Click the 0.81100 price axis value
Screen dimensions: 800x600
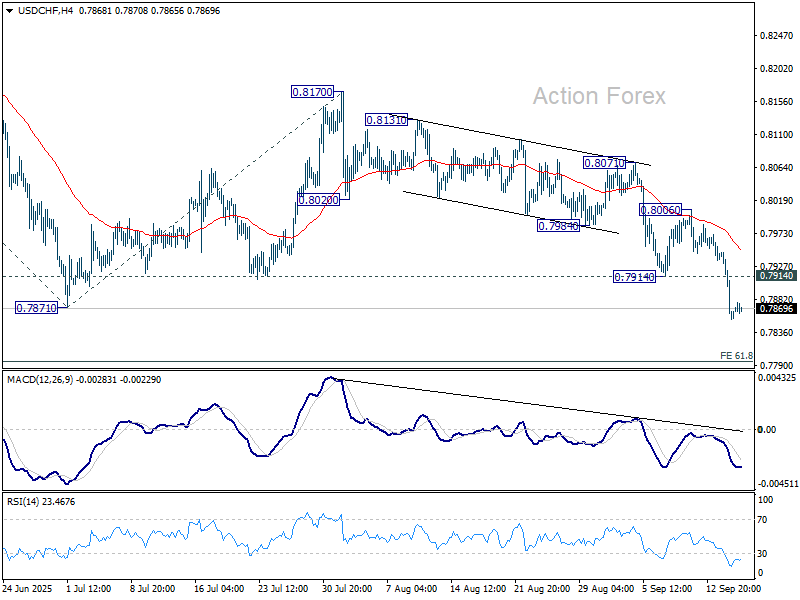[777, 135]
